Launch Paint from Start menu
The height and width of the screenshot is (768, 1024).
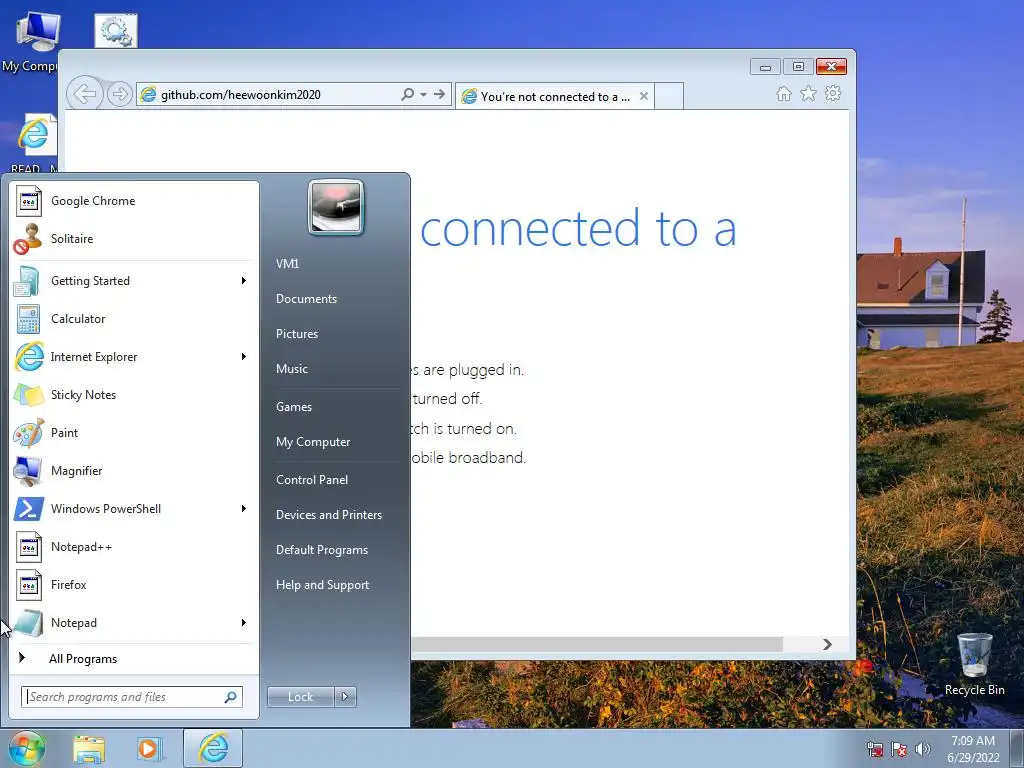point(134,432)
